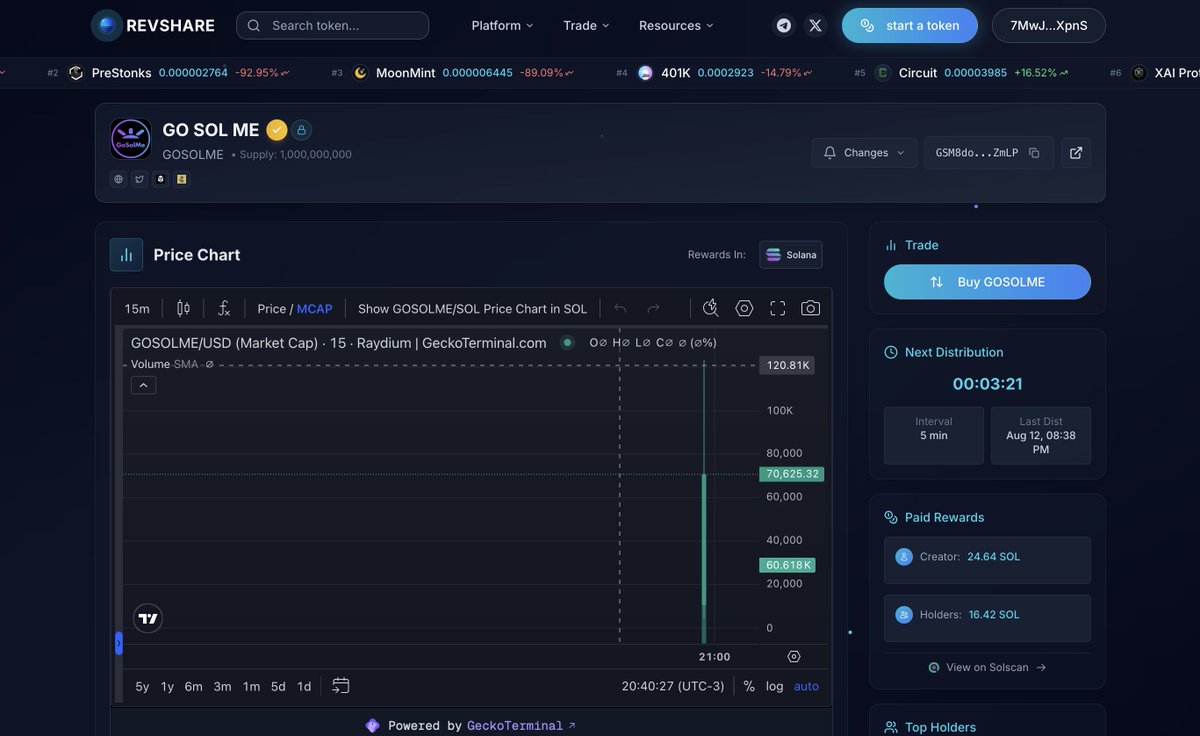Select the 5d range tab
This screenshot has width=1200, height=736.
pos(278,686)
